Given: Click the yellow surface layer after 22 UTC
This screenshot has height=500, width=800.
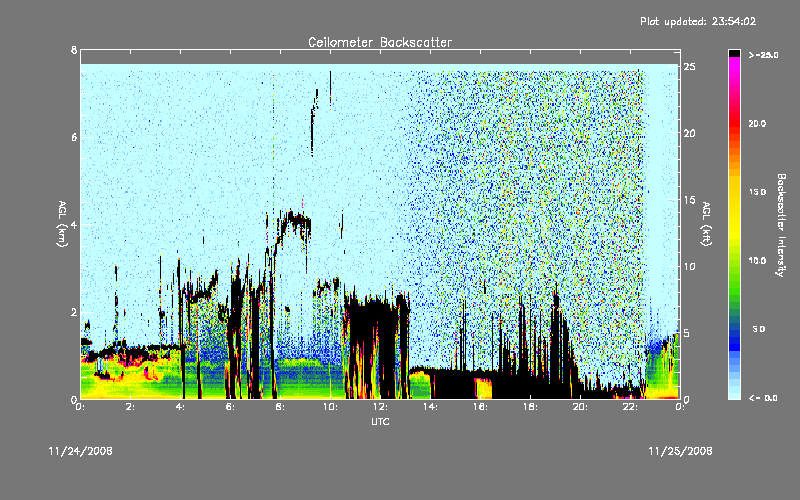Looking at the screenshot, I should (x=662, y=372).
